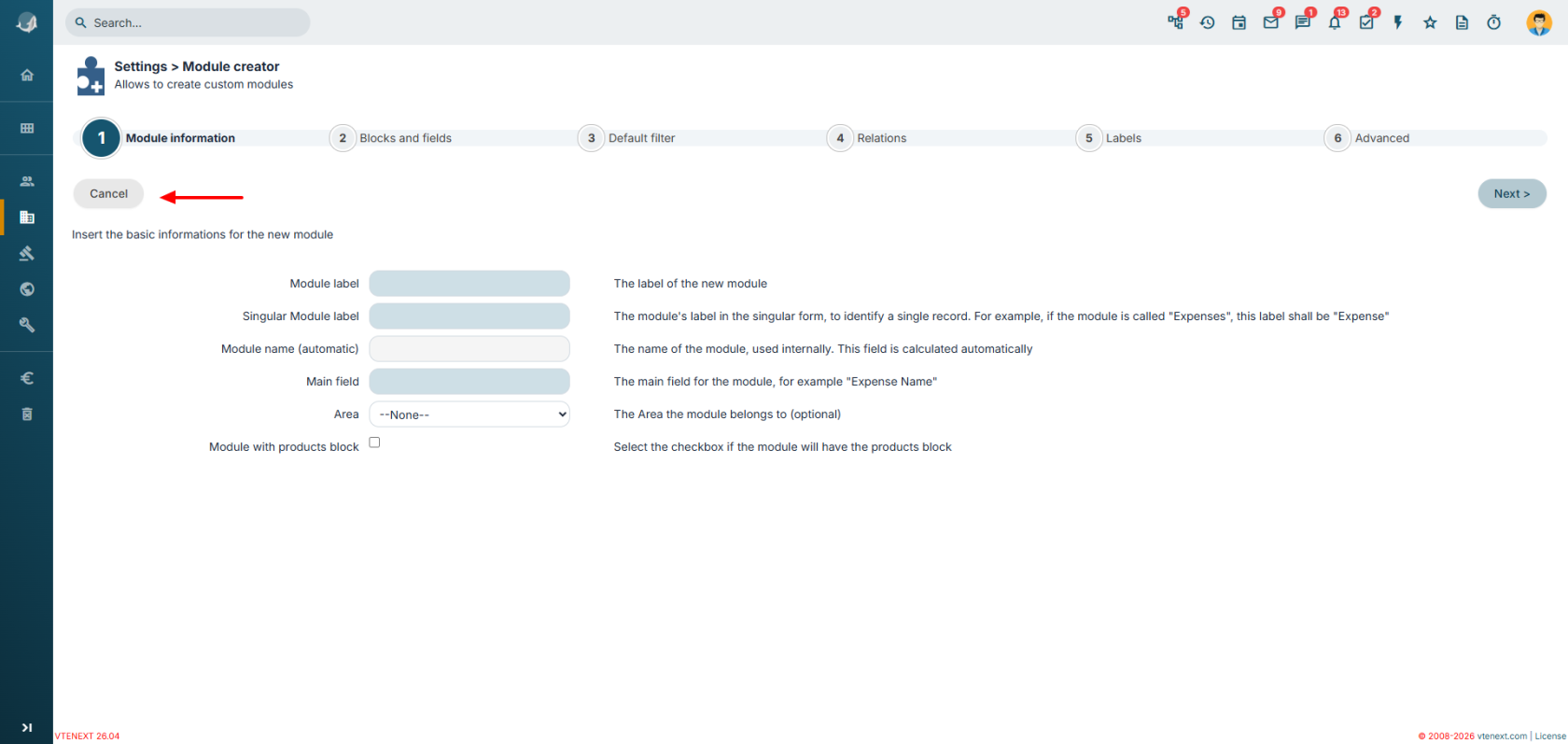1568x744 pixels.
Task: Click 'The label of the new module' description
Action: pyautogui.click(x=691, y=284)
